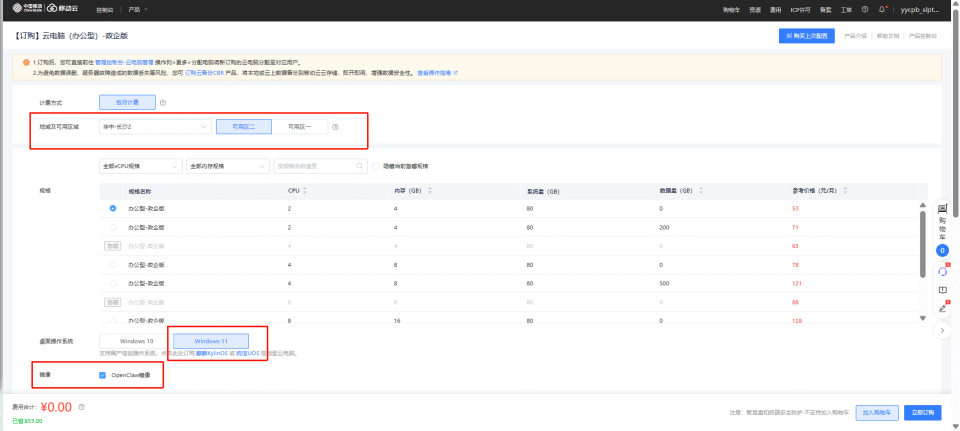Click help icon beside 可用区一
960x431 pixels.
coord(335,127)
